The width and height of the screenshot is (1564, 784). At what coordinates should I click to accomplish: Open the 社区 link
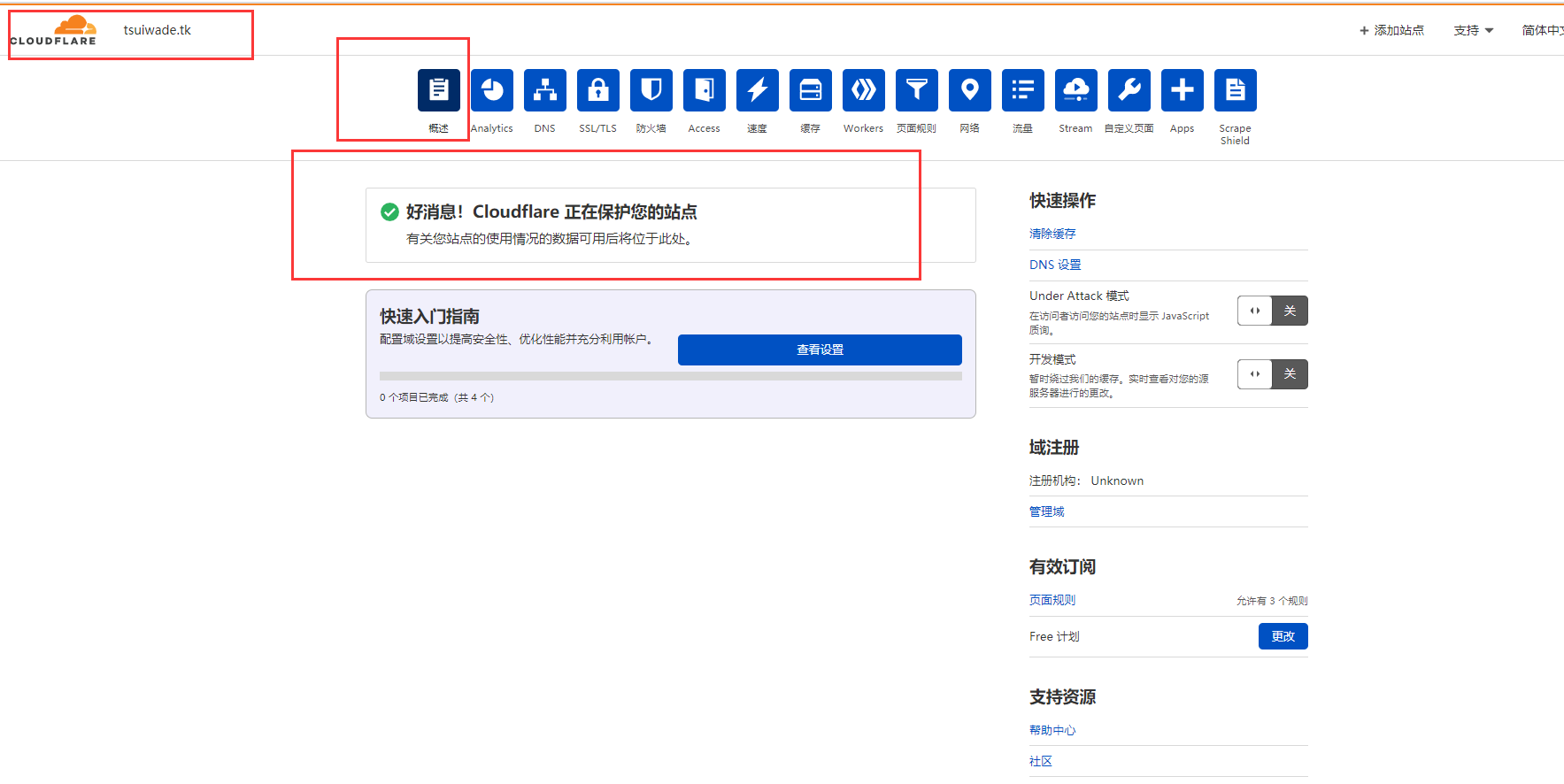click(1041, 761)
